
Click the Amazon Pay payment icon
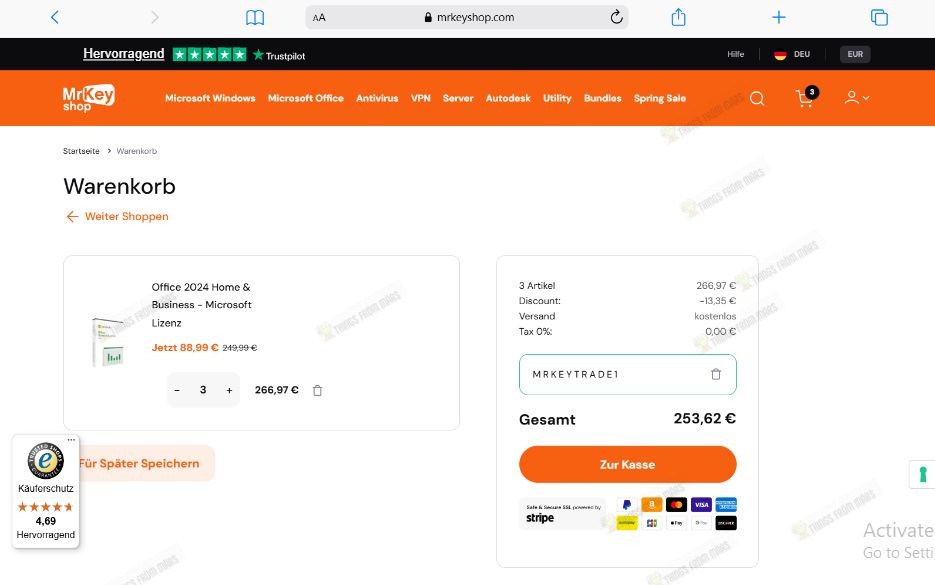pos(652,504)
